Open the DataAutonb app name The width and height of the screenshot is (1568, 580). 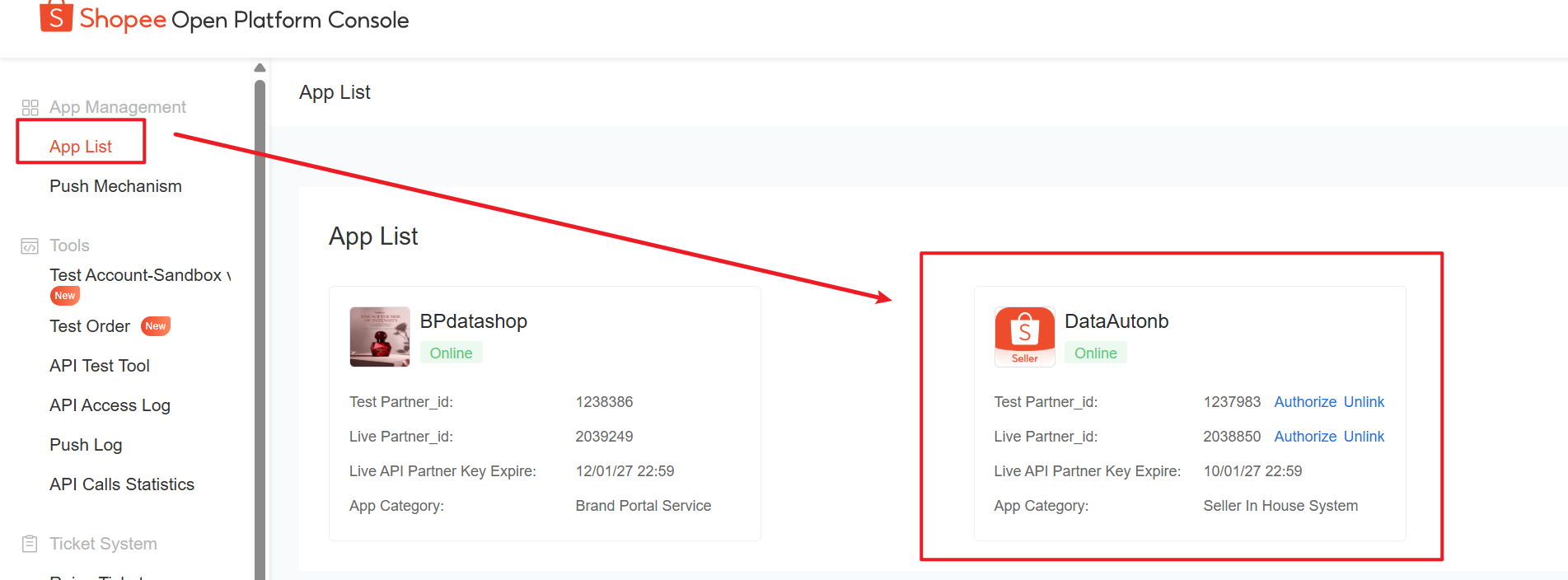pos(1116,321)
